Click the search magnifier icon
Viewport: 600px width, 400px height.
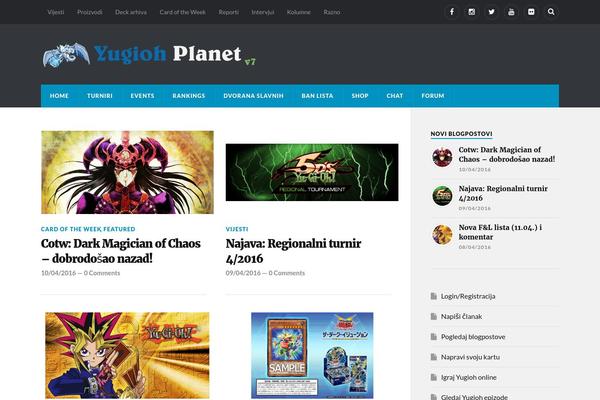[551, 12]
